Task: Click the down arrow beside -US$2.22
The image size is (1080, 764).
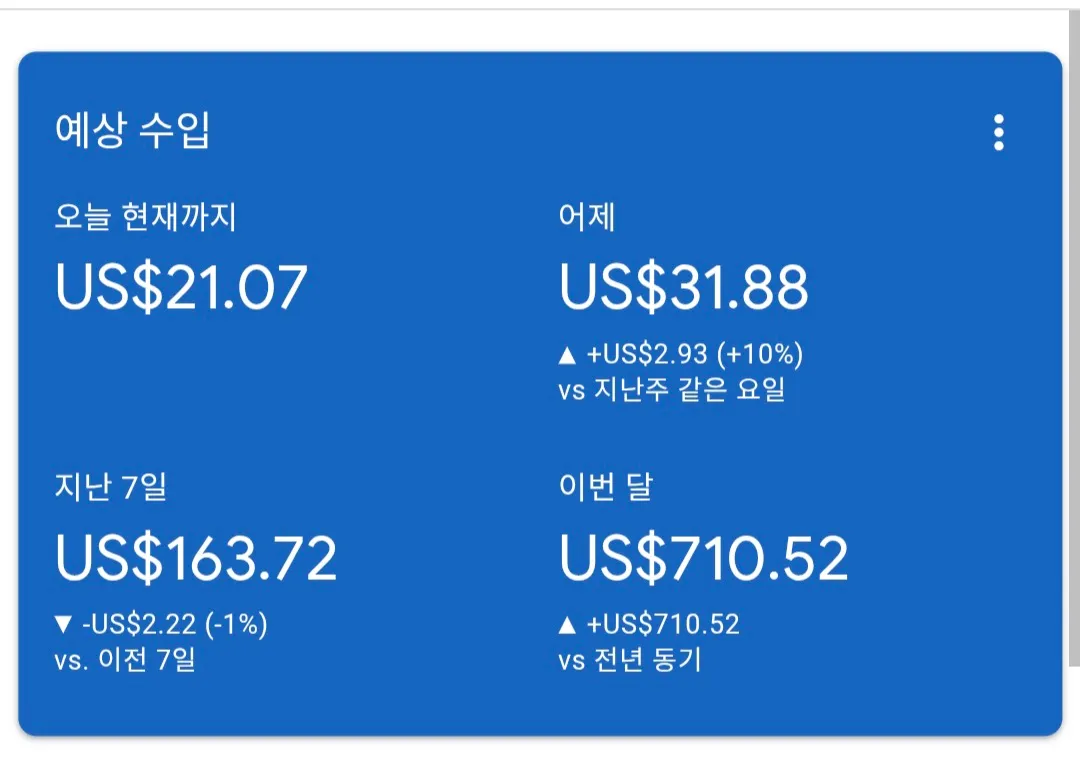Action: [64, 625]
